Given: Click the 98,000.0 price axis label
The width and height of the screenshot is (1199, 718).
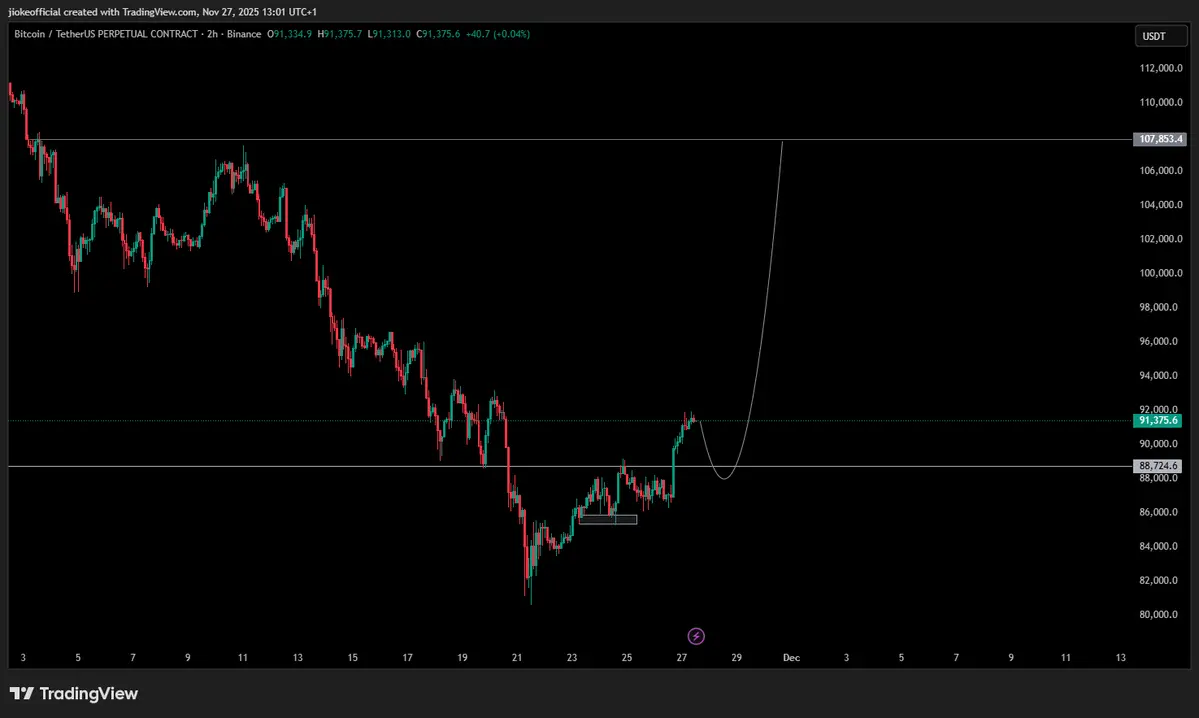Looking at the screenshot, I should click(x=1158, y=307).
